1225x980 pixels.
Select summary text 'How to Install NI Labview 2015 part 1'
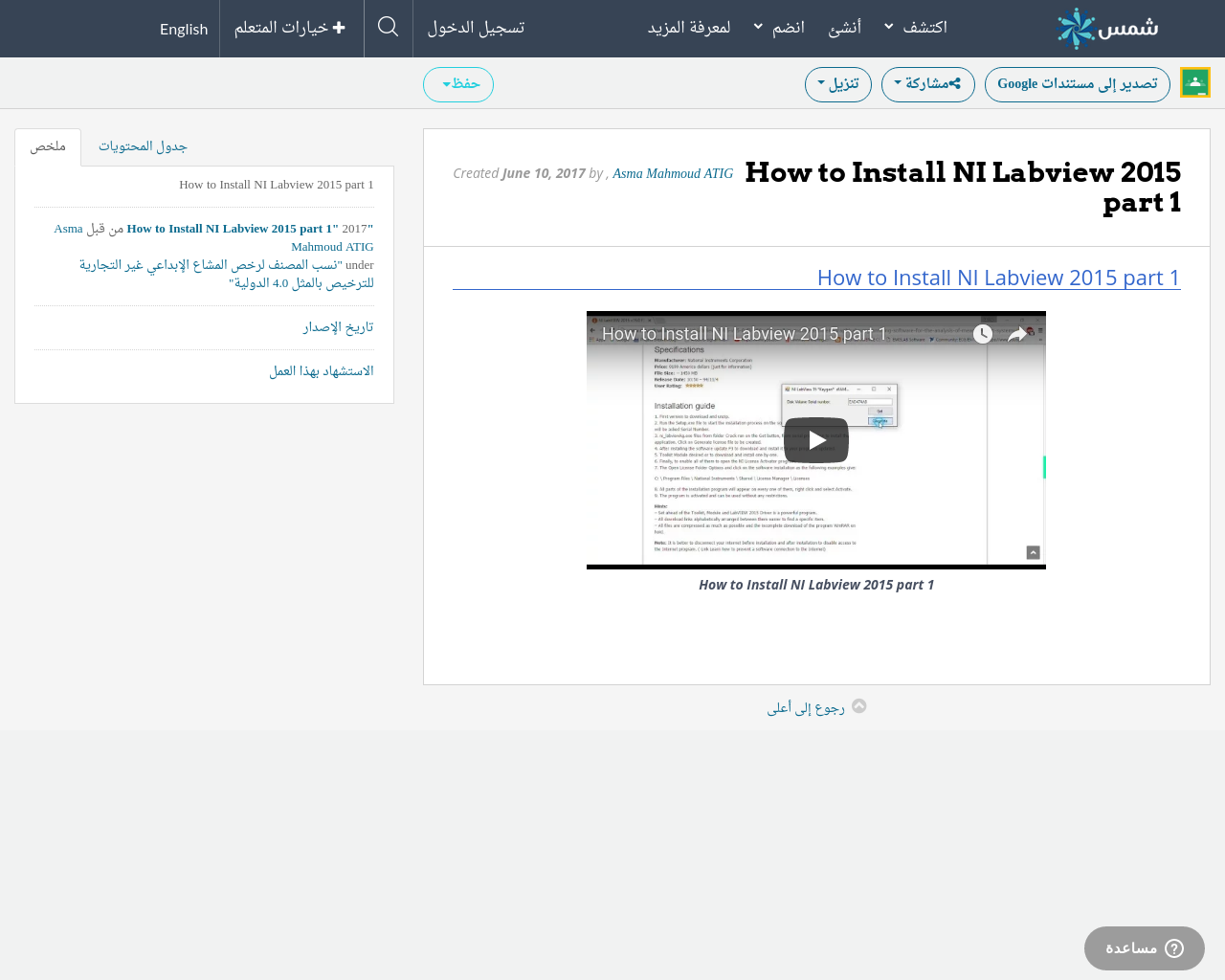click(x=277, y=185)
